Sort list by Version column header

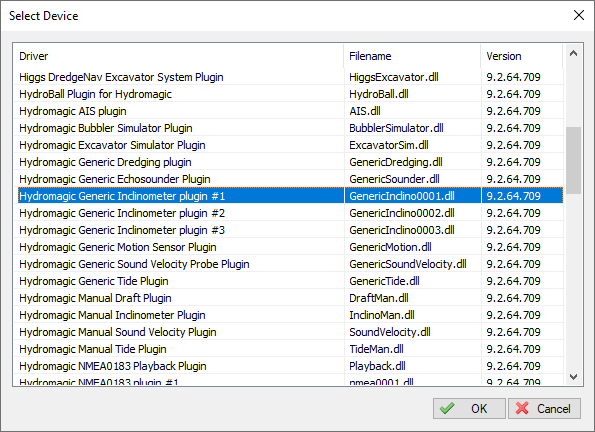point(522,56)
